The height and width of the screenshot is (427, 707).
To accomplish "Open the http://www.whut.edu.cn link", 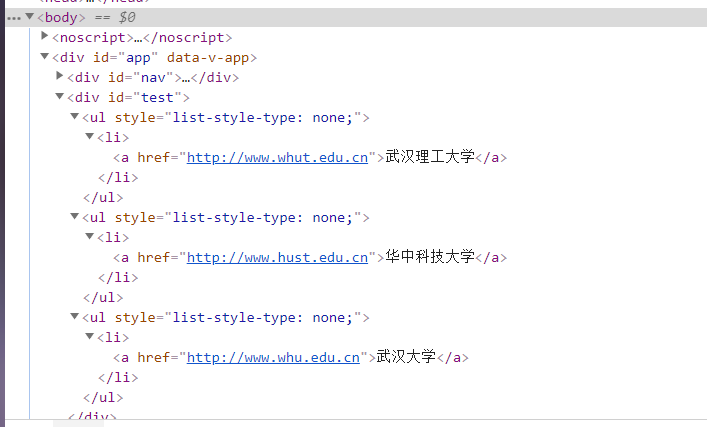I will point(277,157).
